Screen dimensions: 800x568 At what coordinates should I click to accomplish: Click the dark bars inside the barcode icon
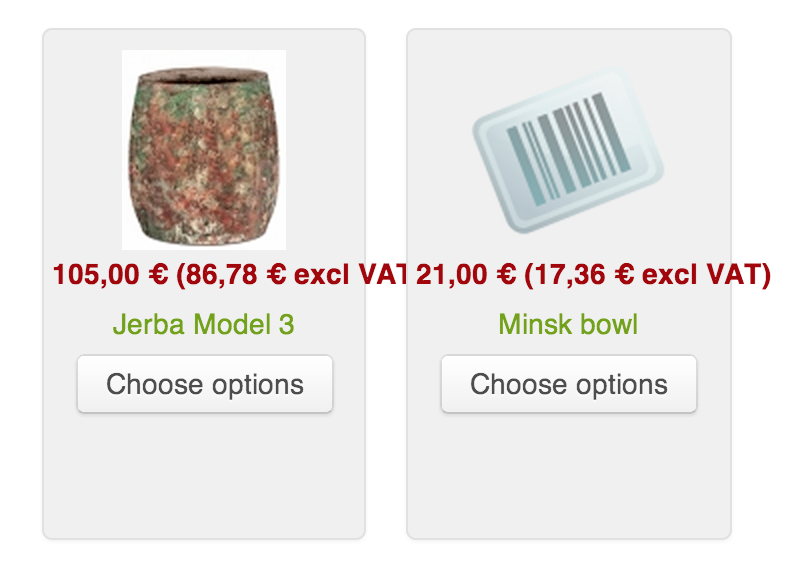coord(568,148)
